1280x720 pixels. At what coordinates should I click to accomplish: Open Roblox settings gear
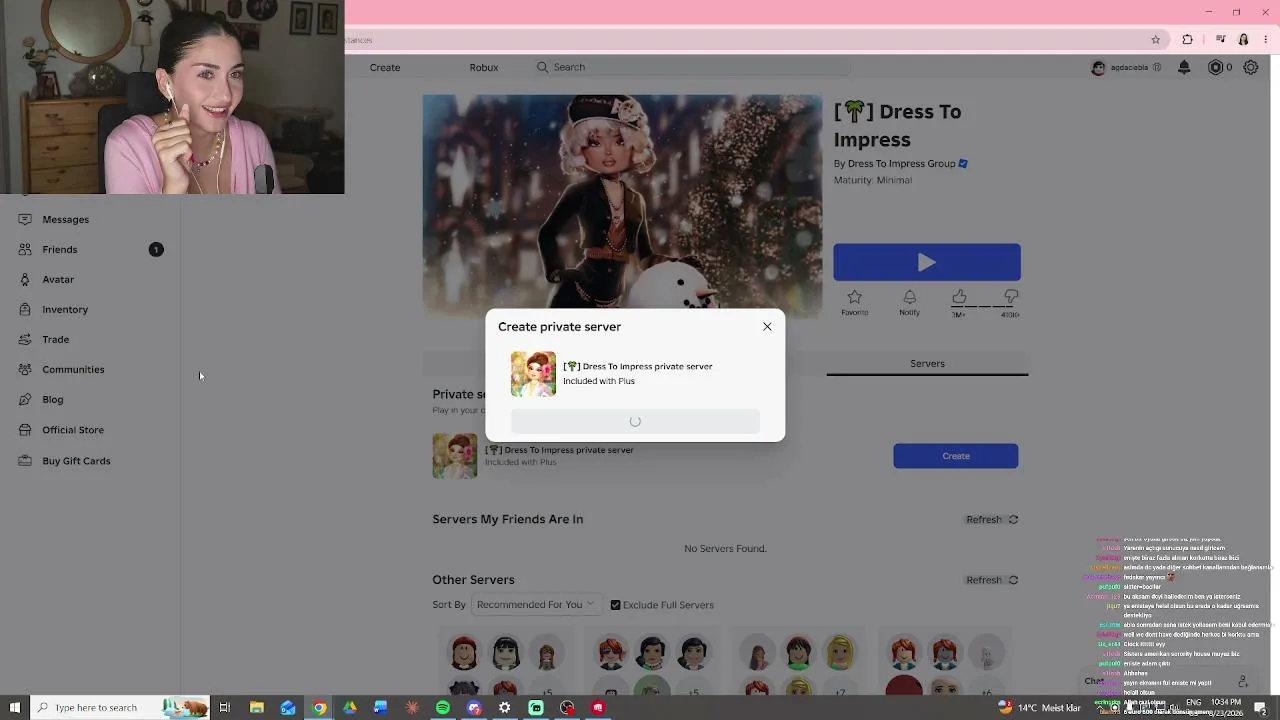[1251, 67]
